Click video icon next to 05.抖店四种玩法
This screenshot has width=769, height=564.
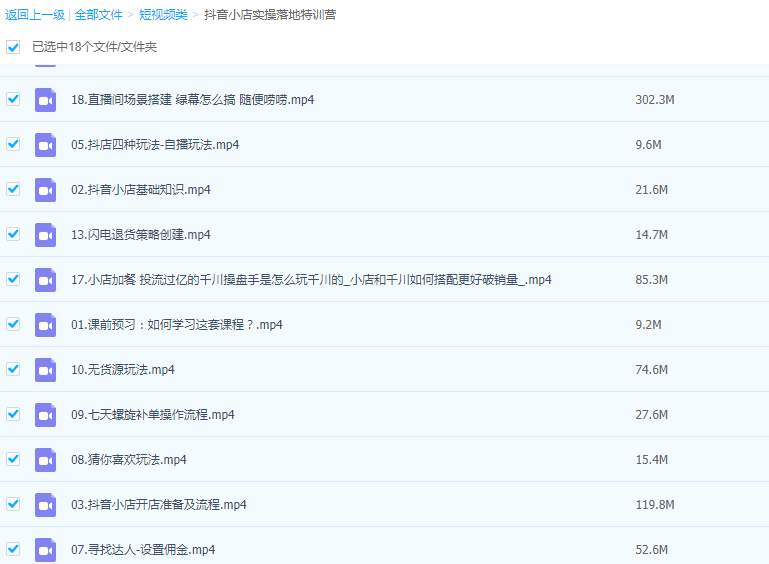45,145
